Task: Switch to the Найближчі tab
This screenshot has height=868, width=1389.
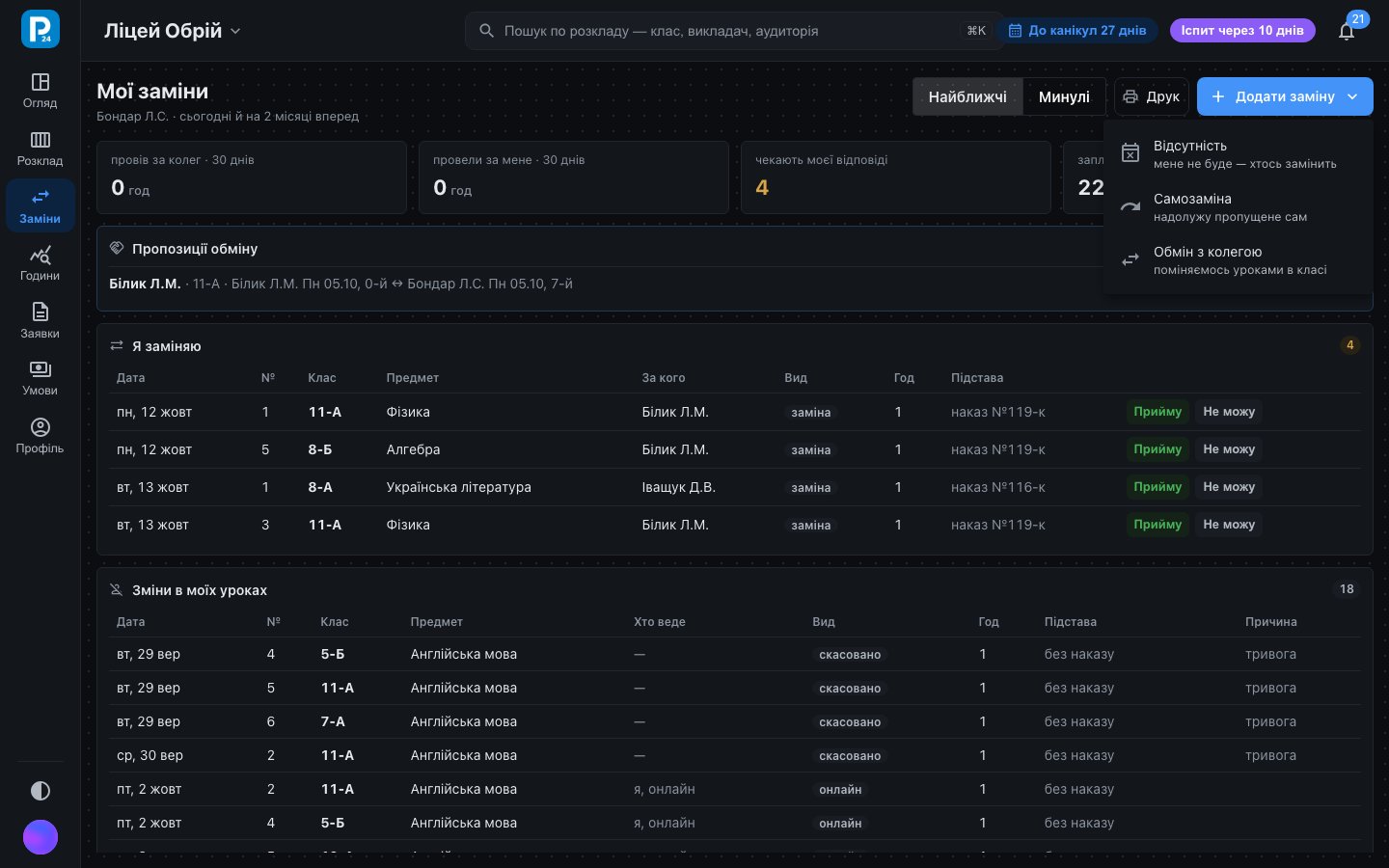Action: coord(967,96)
